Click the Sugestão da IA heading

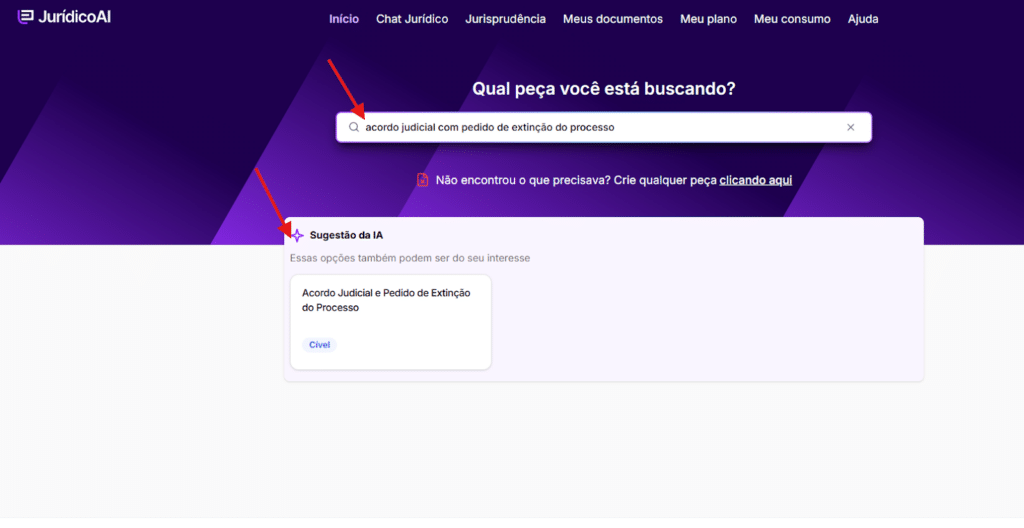click(x=346, y=236)
